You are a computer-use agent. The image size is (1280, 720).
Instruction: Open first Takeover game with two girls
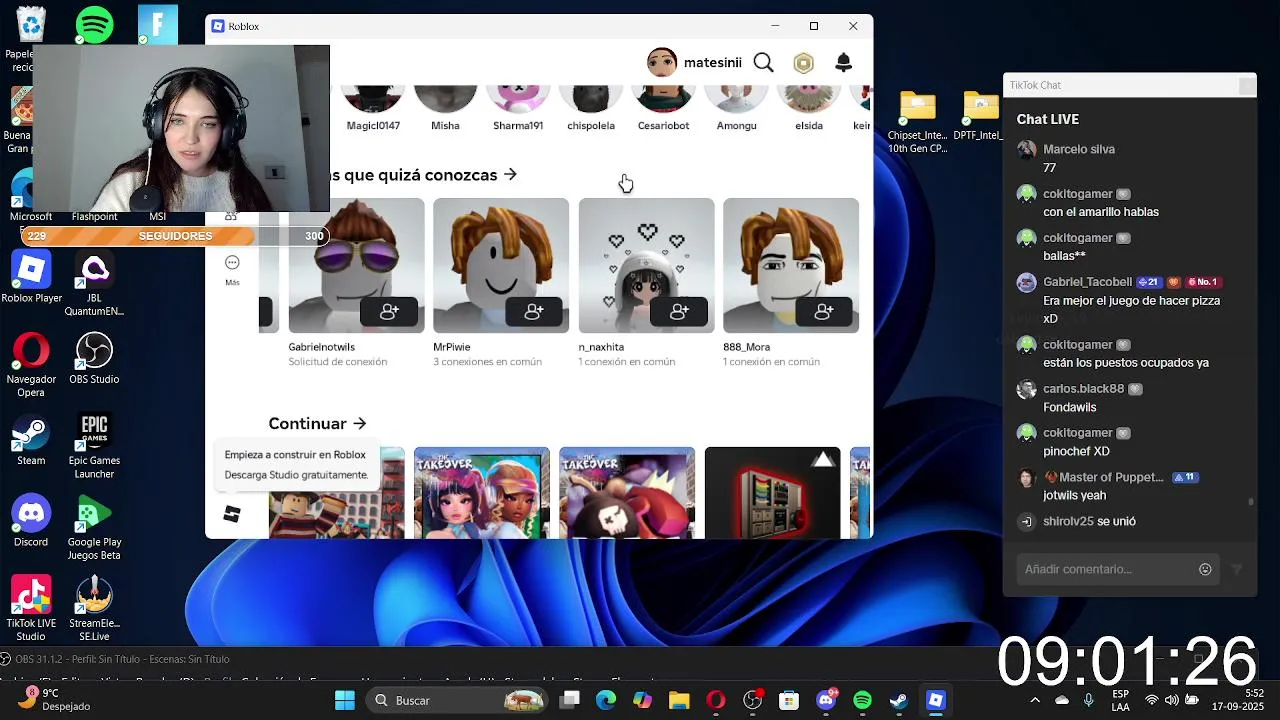(482, 493)
